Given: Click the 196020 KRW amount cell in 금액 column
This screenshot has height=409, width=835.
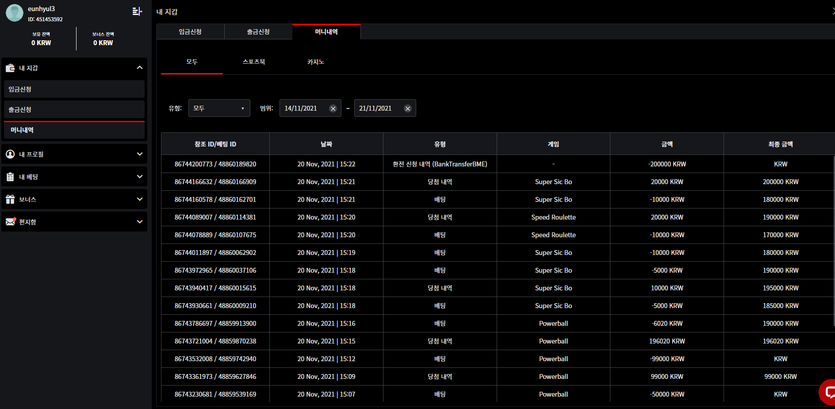Looking at the screenshot, I should point(667,341).
